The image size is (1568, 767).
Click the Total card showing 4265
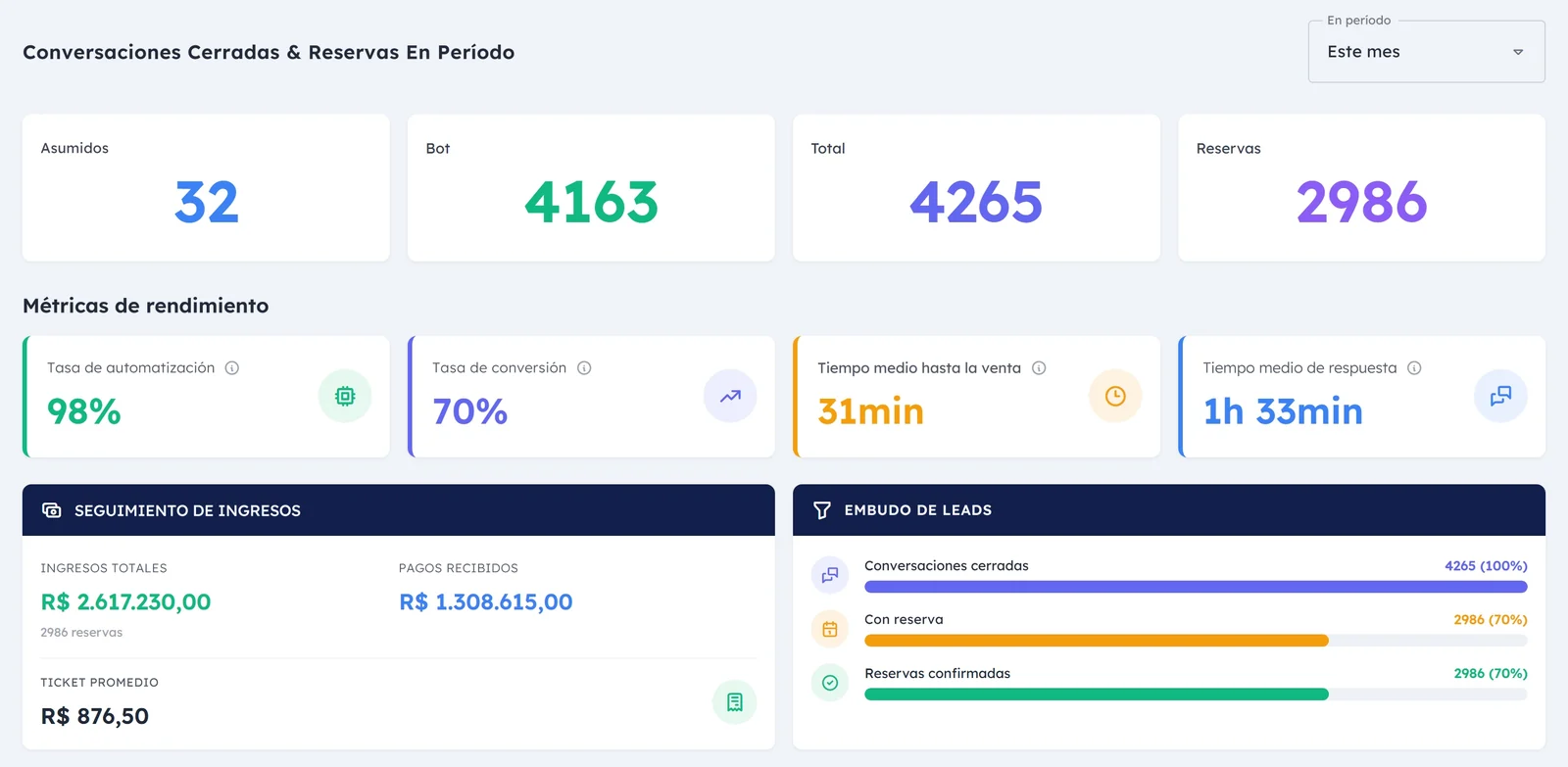click(976, 188)
